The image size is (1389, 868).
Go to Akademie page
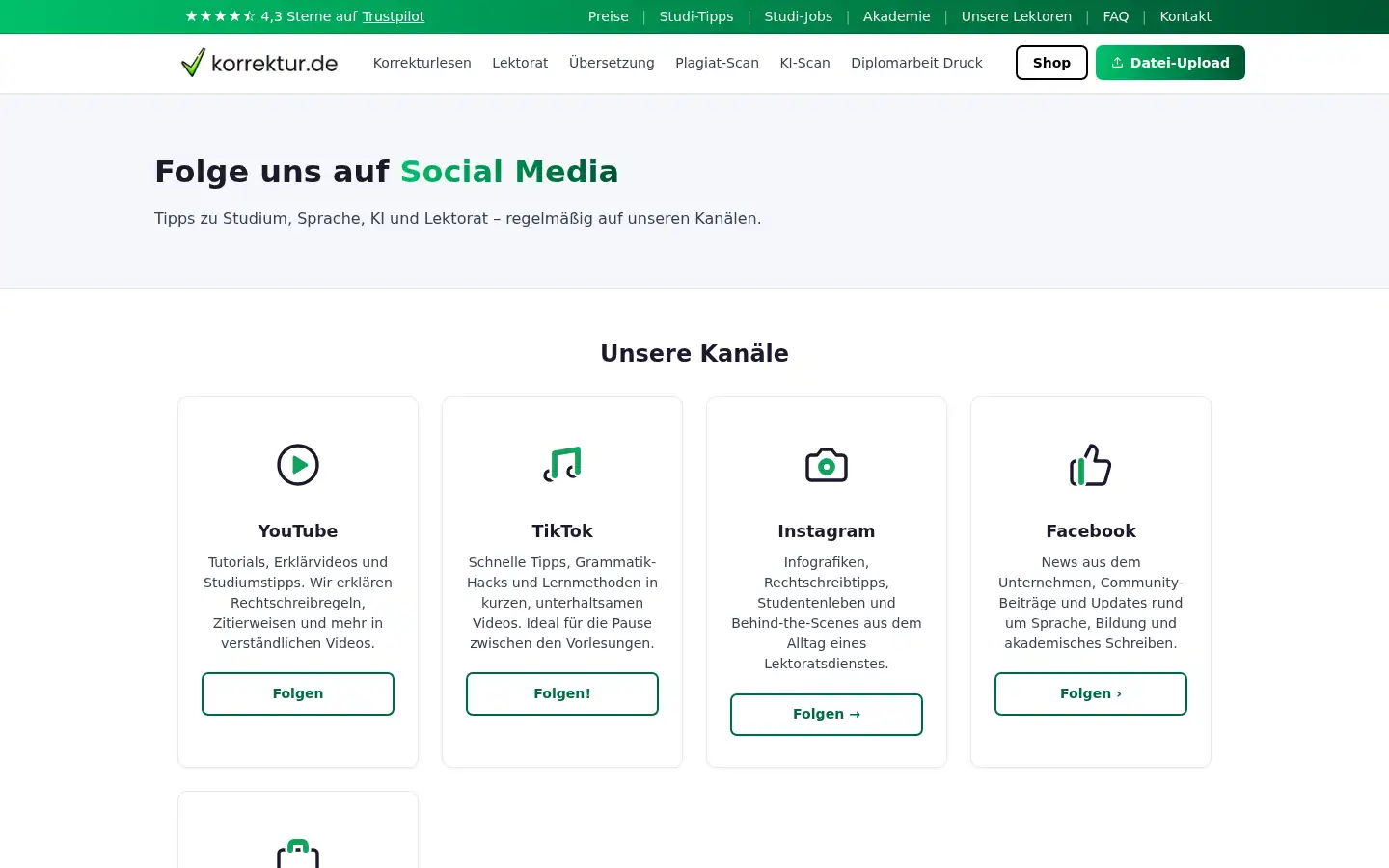pyautogui.click(x=897, y=16)
